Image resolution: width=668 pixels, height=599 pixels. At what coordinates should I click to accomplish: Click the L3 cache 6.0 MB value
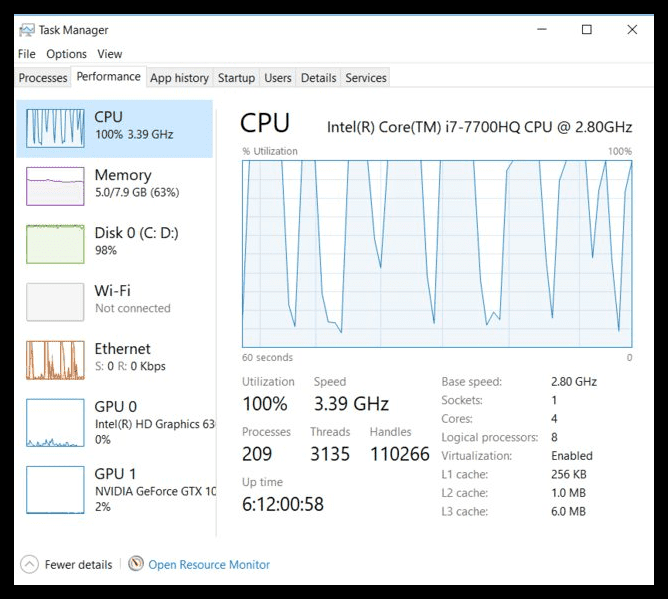(568, 512)
